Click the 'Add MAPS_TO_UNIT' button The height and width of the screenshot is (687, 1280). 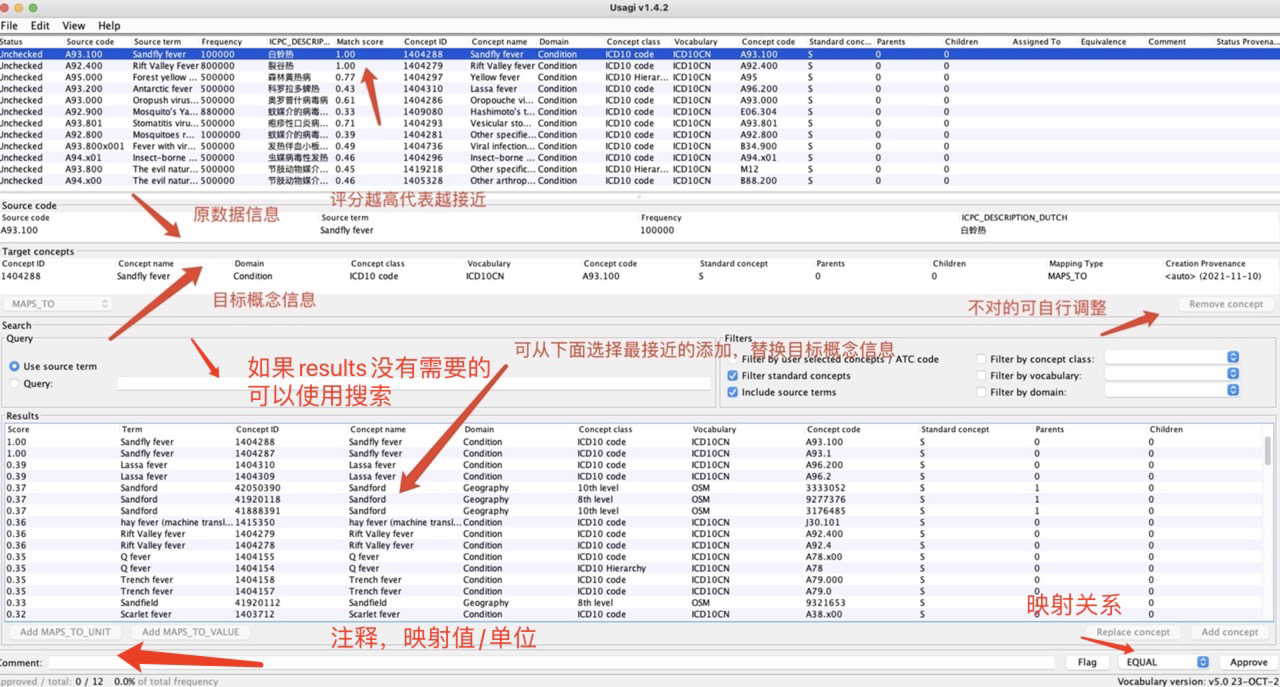[x=64, y=632]
